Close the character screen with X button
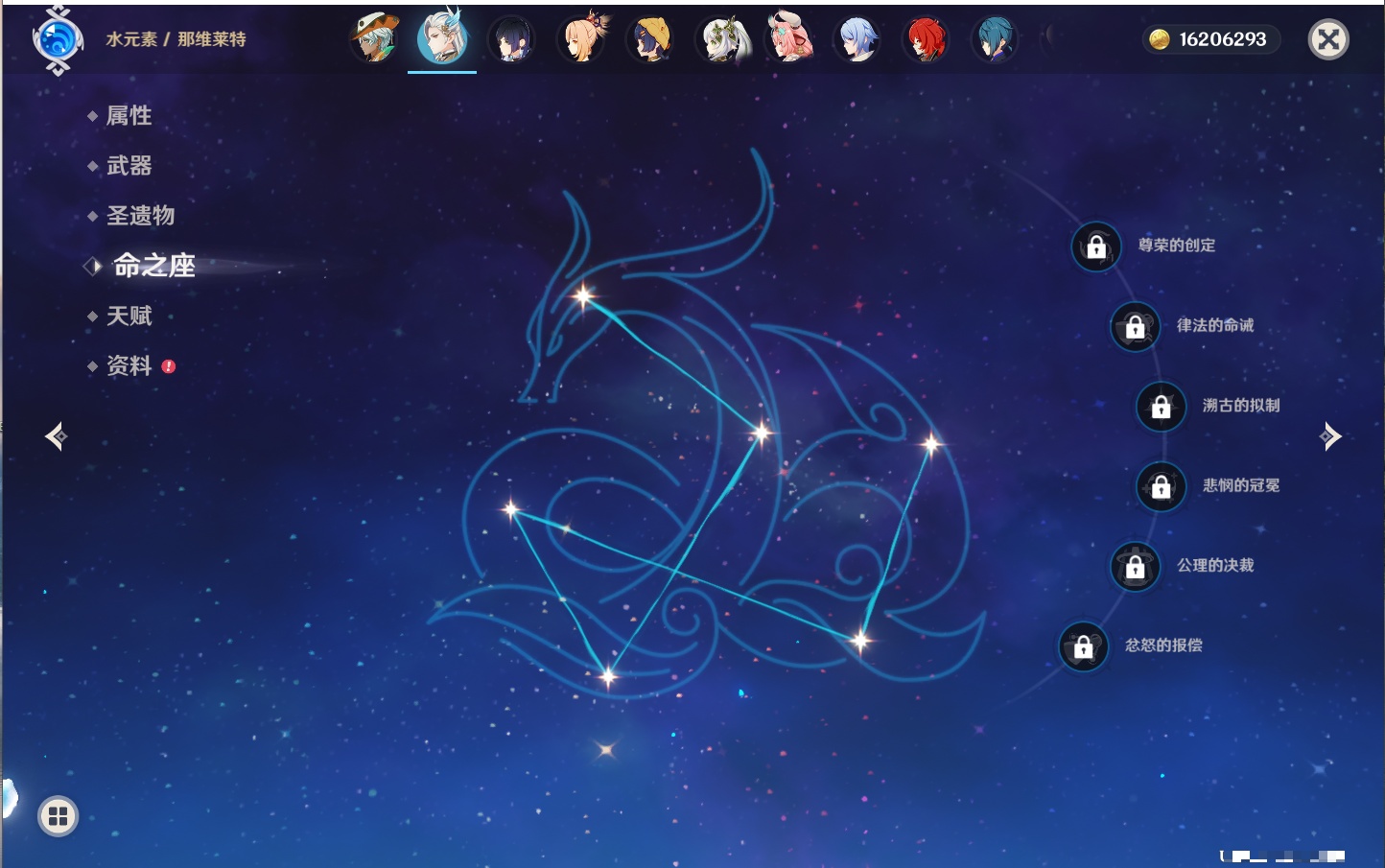This screenshot has height=868, width=1385. pos(1328,39)
